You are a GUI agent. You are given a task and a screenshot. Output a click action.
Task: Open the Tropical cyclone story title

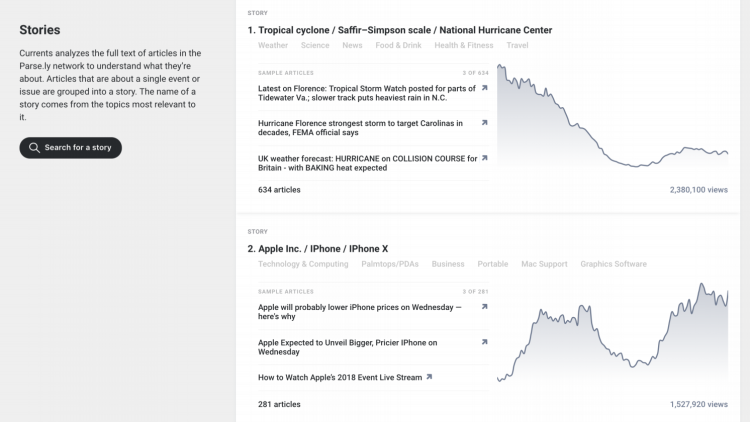400,30
